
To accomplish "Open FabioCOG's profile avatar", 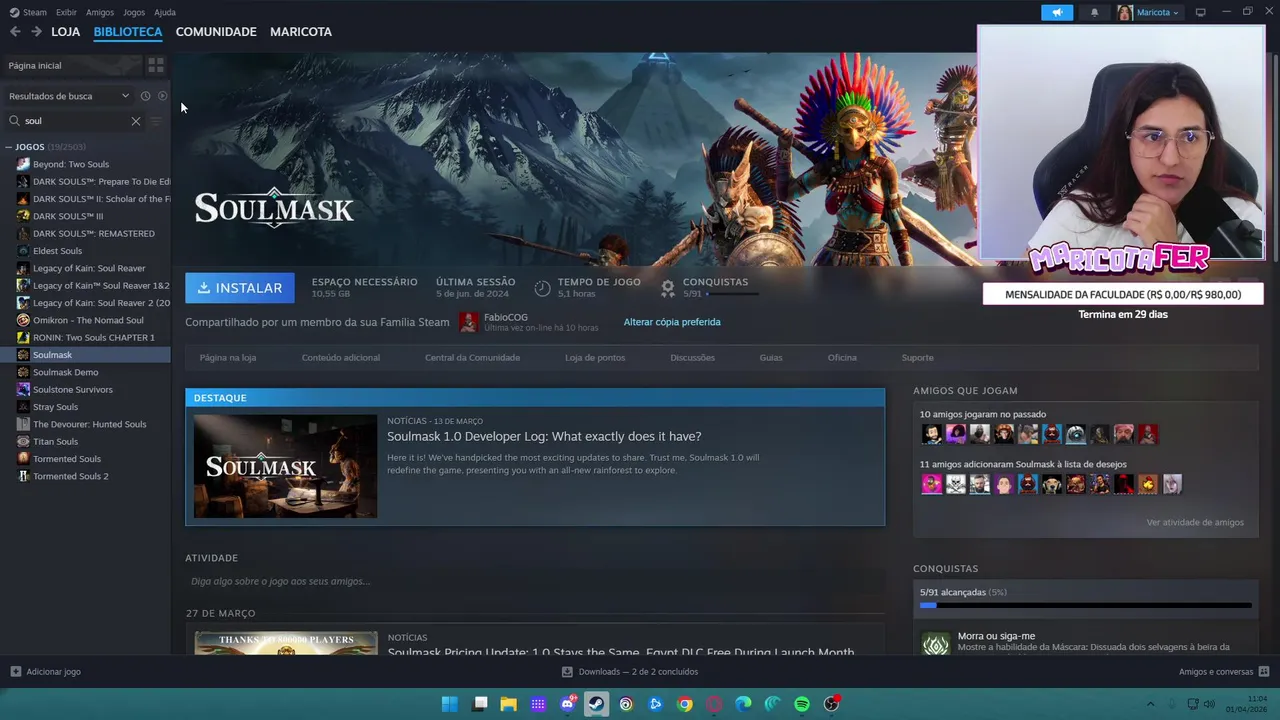I will click(x=469, y=322).
